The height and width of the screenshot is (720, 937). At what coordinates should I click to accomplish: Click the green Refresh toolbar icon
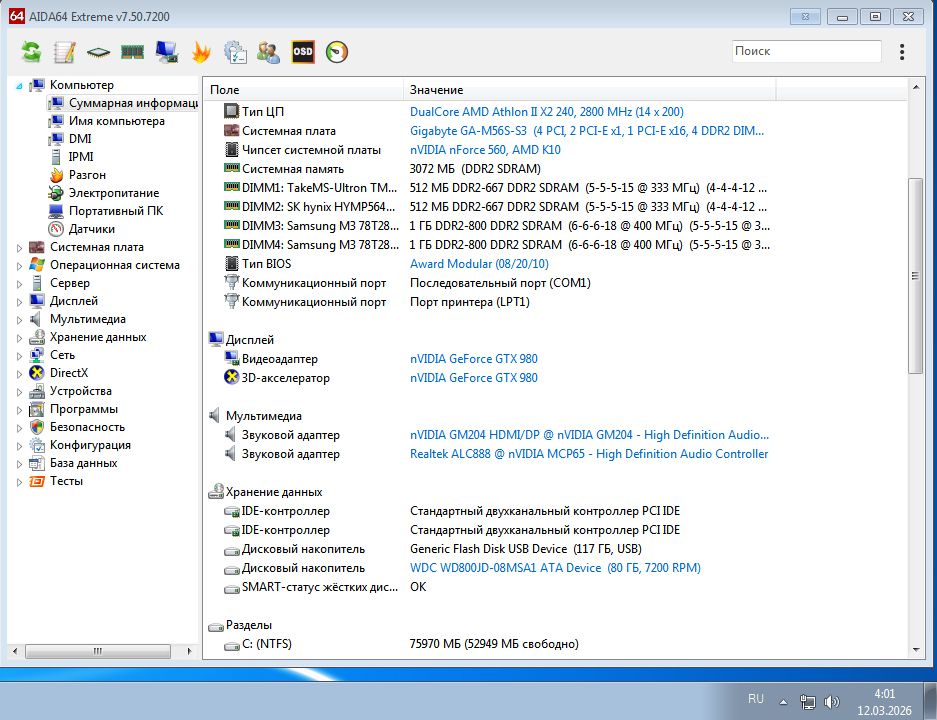point(31,52)
